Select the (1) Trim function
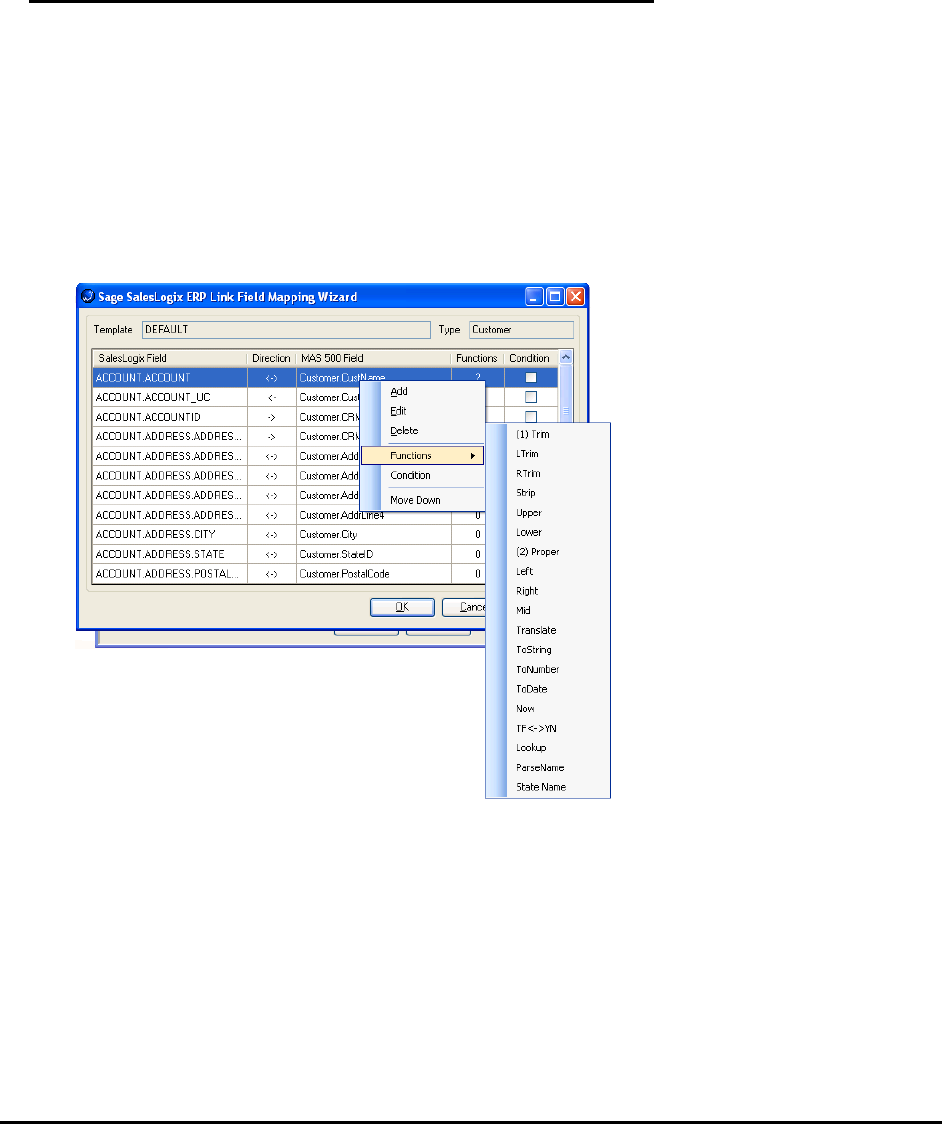 pyautogui.click(x=548, y=434)
